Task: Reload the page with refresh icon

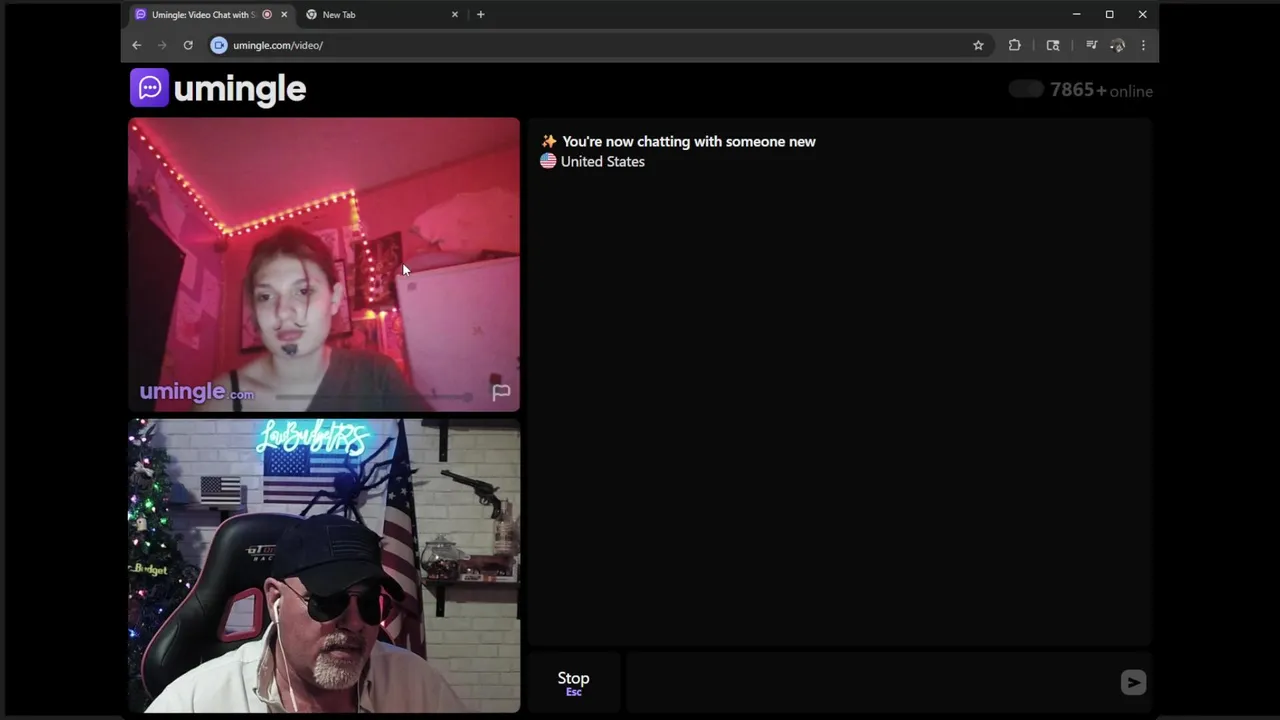Action: [188, 45]
